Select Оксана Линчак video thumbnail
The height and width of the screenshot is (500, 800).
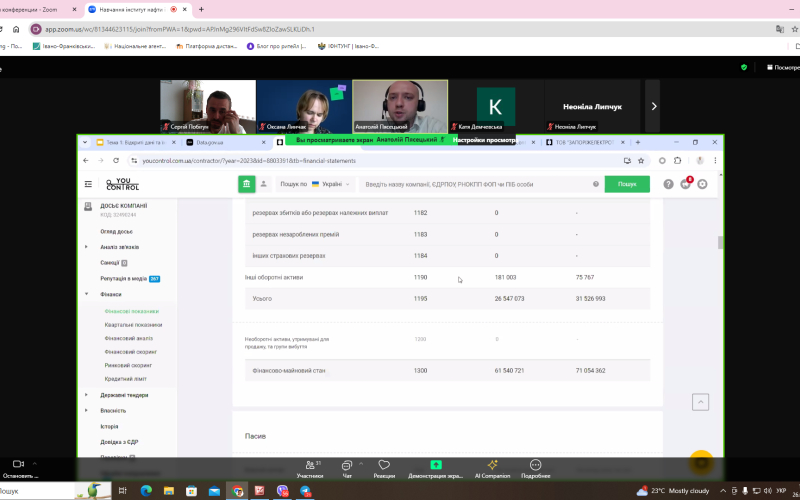pyautogui.click(x=304, y=106)
